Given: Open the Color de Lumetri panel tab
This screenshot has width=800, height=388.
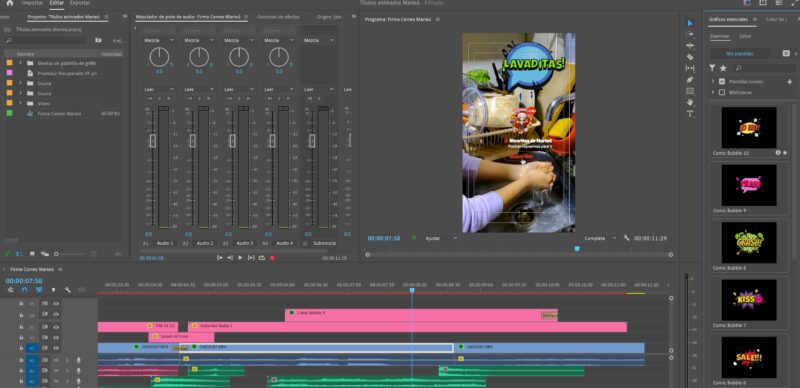Looking at the screenshot, I should [777, 19].
